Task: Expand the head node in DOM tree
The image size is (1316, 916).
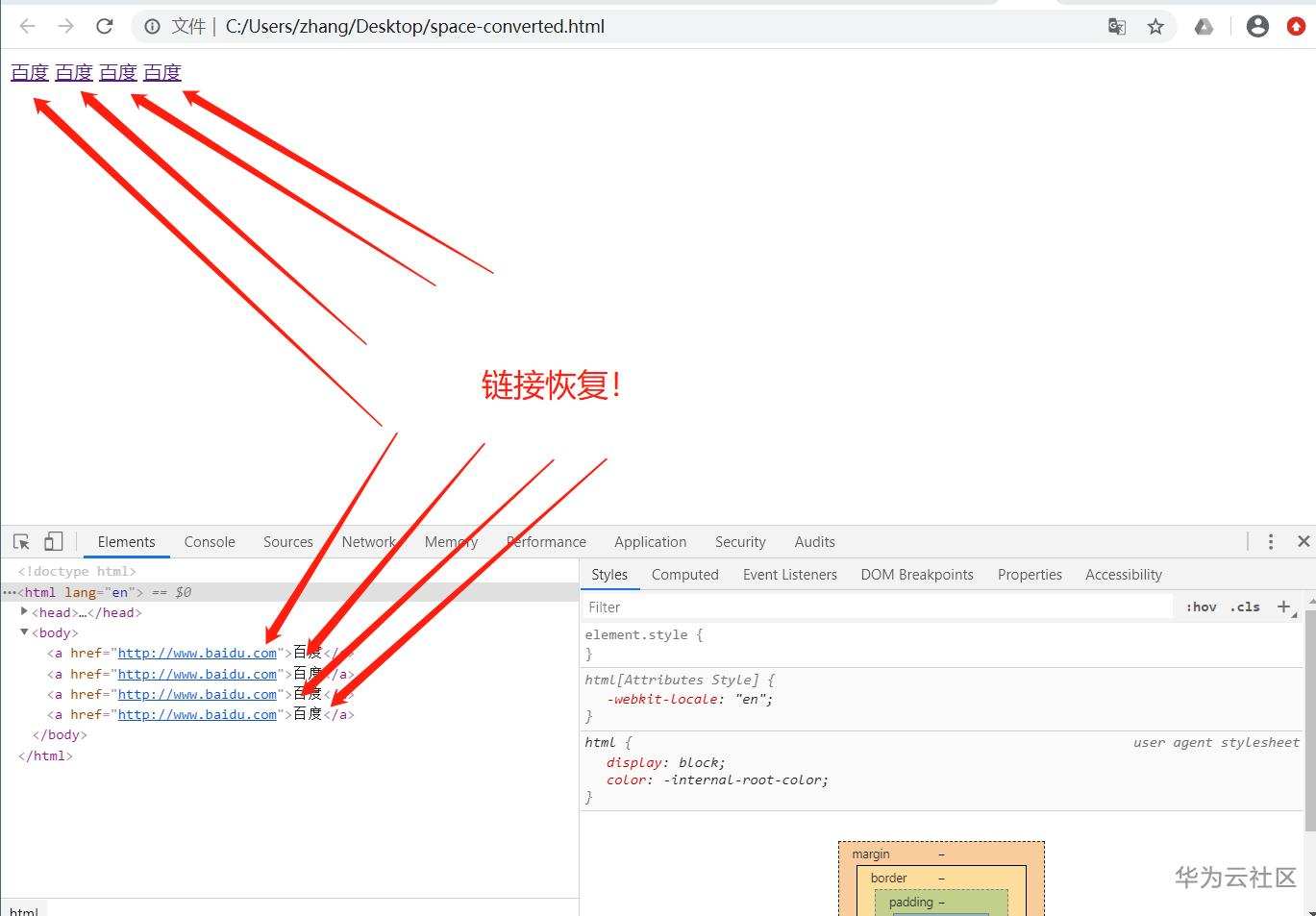Action: (24, 611)
